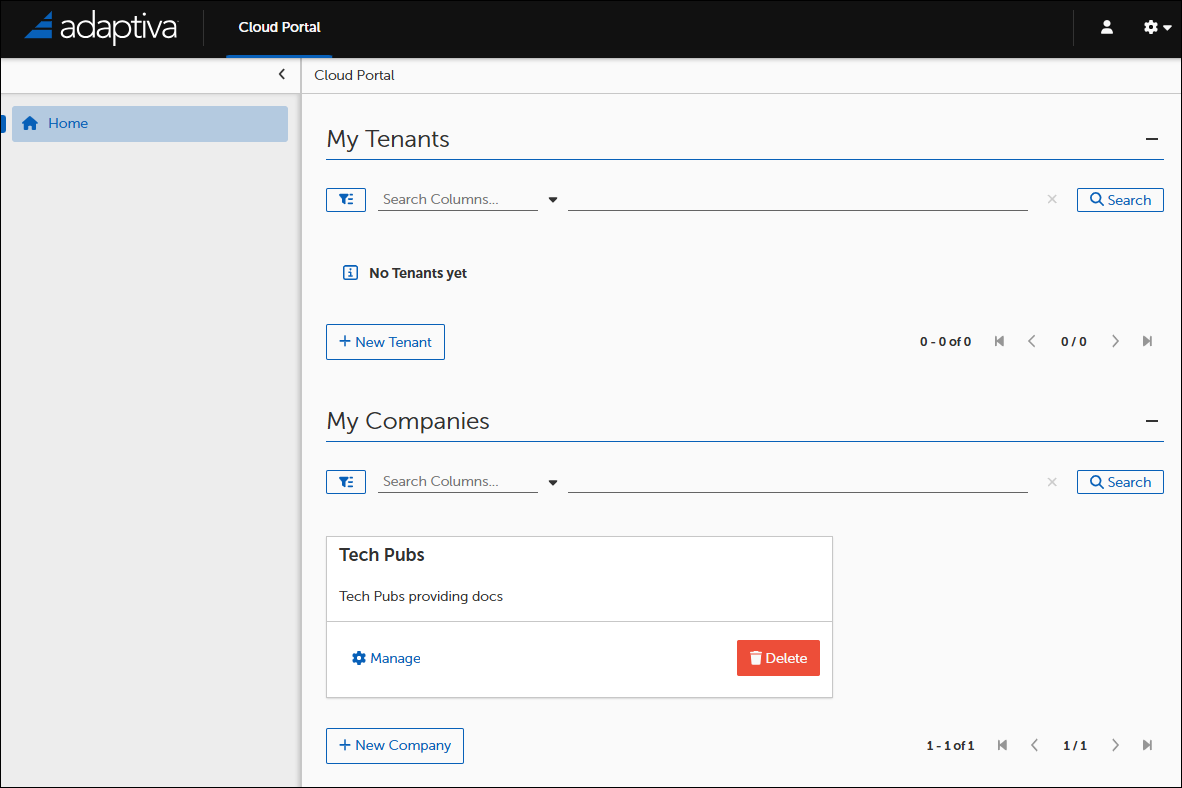Clear the My Companies search with X
This screenshot has width=1182, height=788.
tap(1052, 482)
